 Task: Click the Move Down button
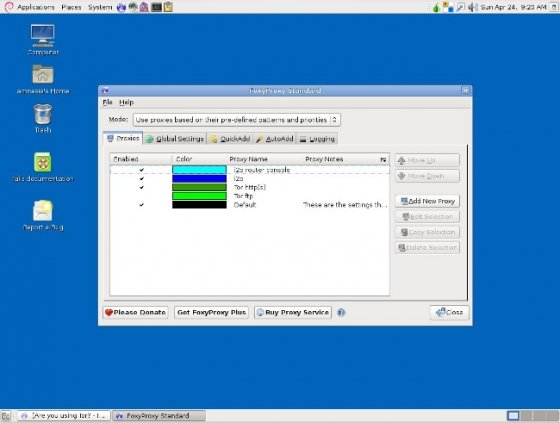[428, 176]
